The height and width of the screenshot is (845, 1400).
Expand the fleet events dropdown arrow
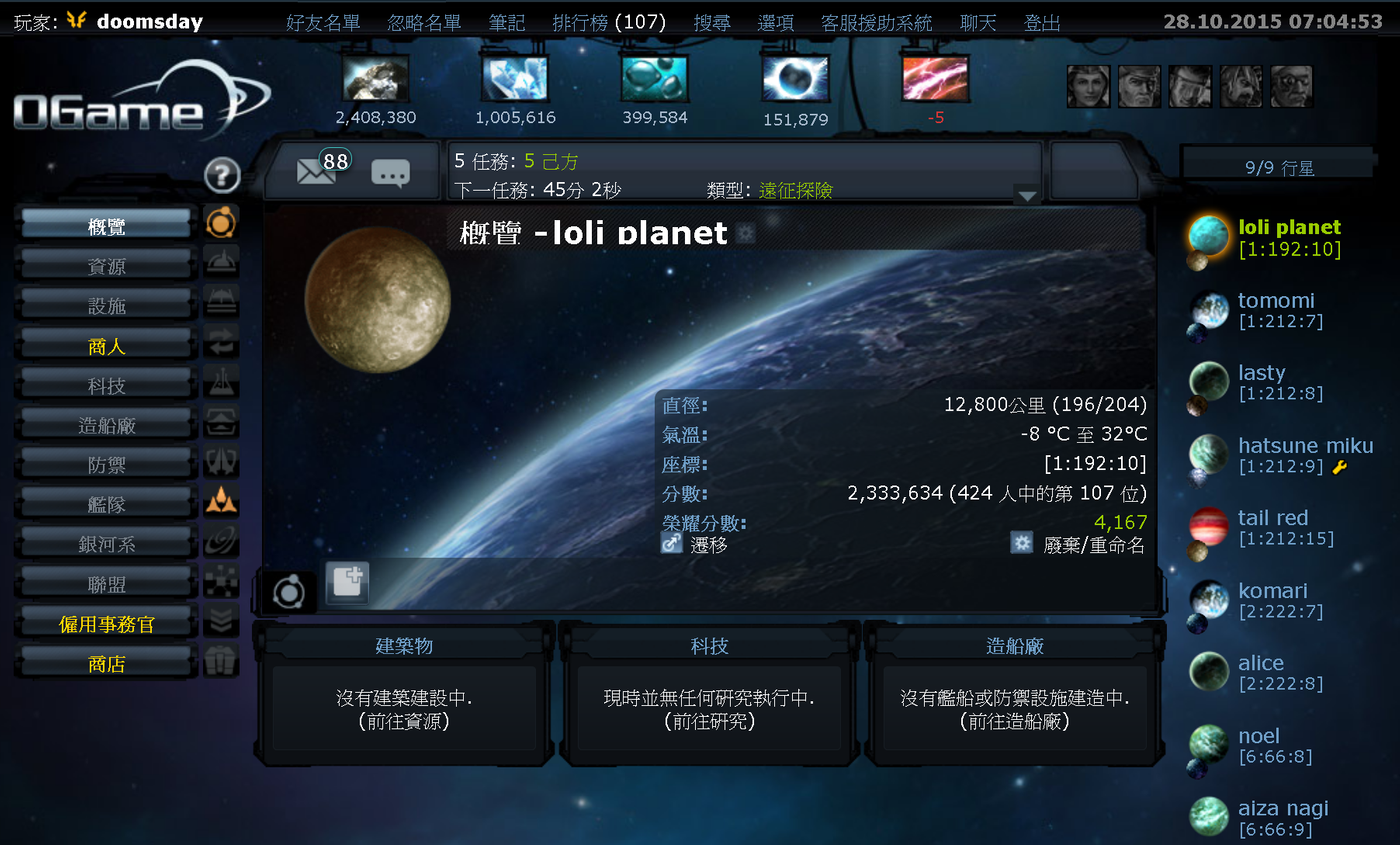click(1026, 195)
